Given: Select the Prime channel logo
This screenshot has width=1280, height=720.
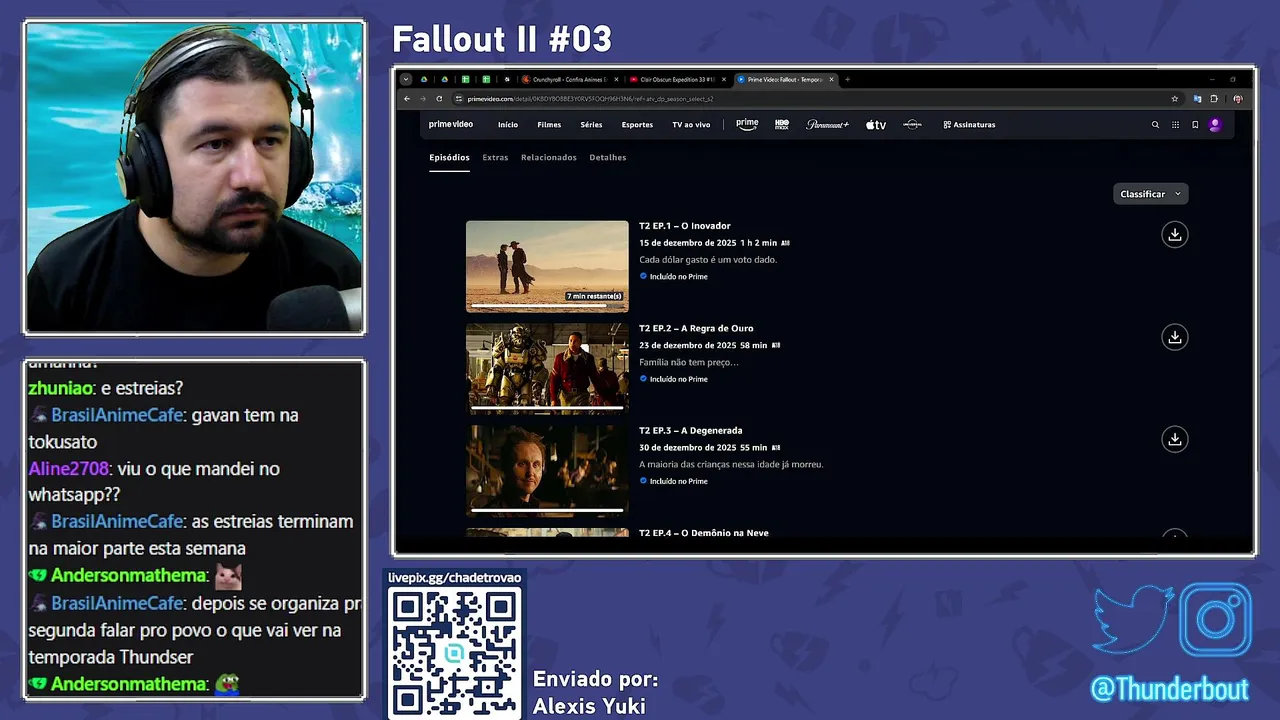Looking at the screenshot, I should [x=747, y=125].
